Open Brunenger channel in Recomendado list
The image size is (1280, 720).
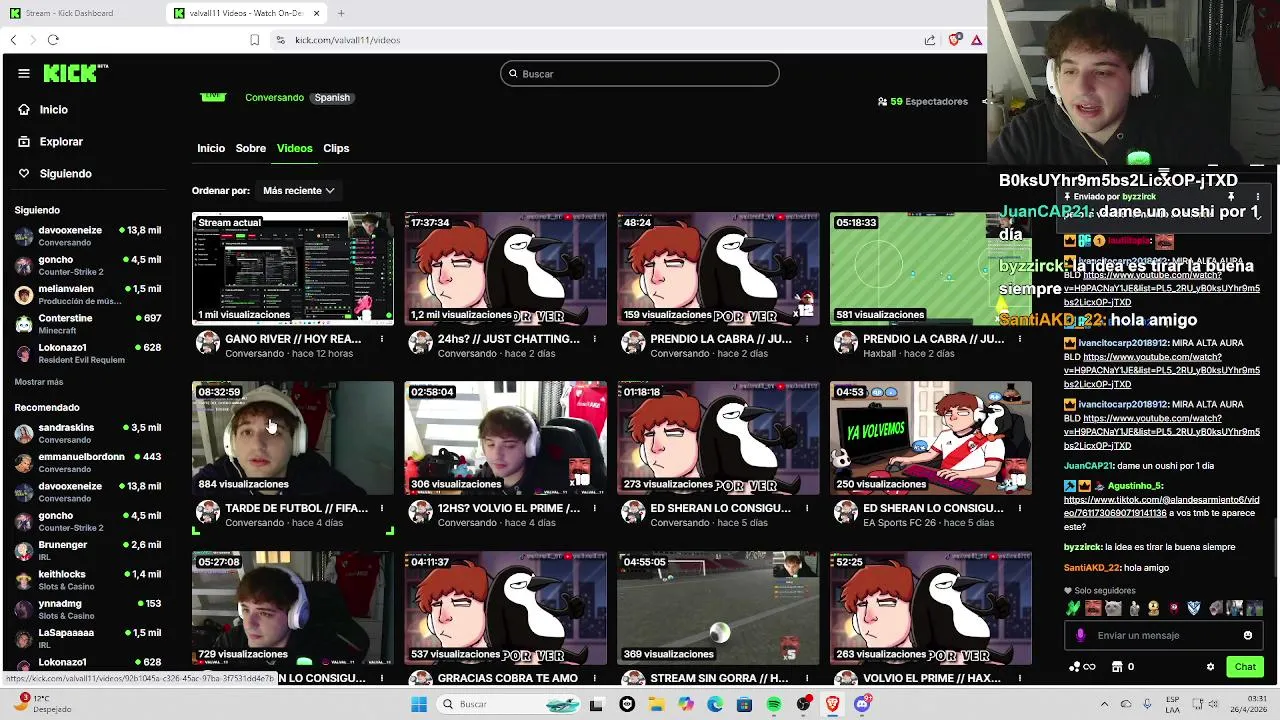point(88,550)
